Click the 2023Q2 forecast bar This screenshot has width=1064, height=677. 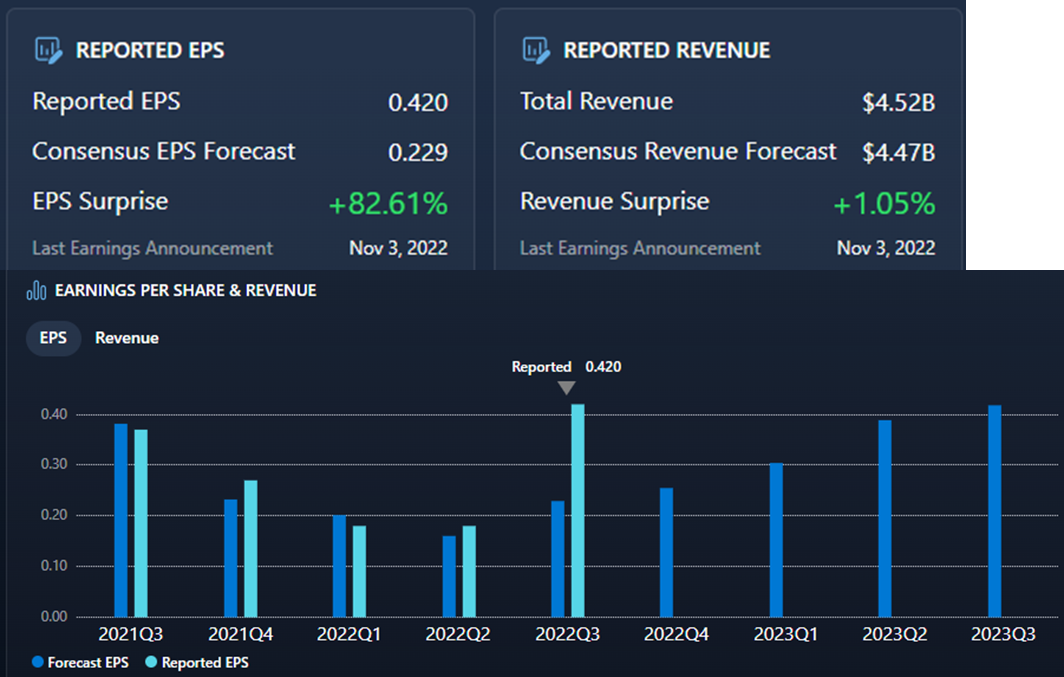coord(885,518)
